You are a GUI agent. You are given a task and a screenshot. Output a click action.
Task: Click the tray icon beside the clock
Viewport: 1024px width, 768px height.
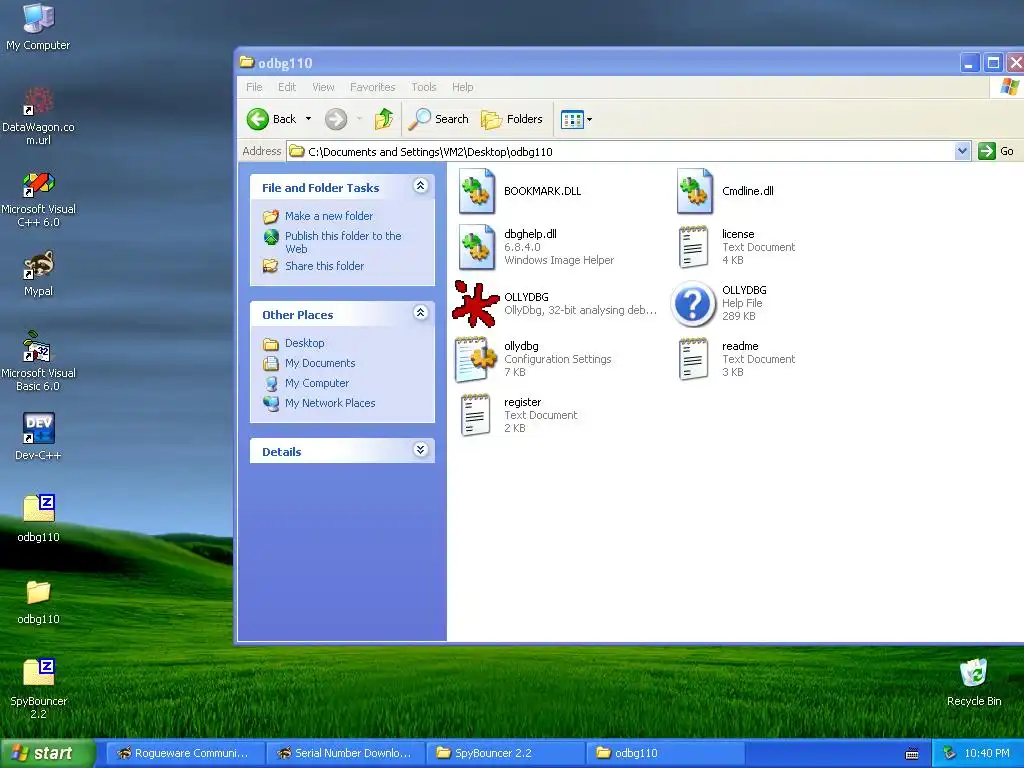click(x=950, y=754)
